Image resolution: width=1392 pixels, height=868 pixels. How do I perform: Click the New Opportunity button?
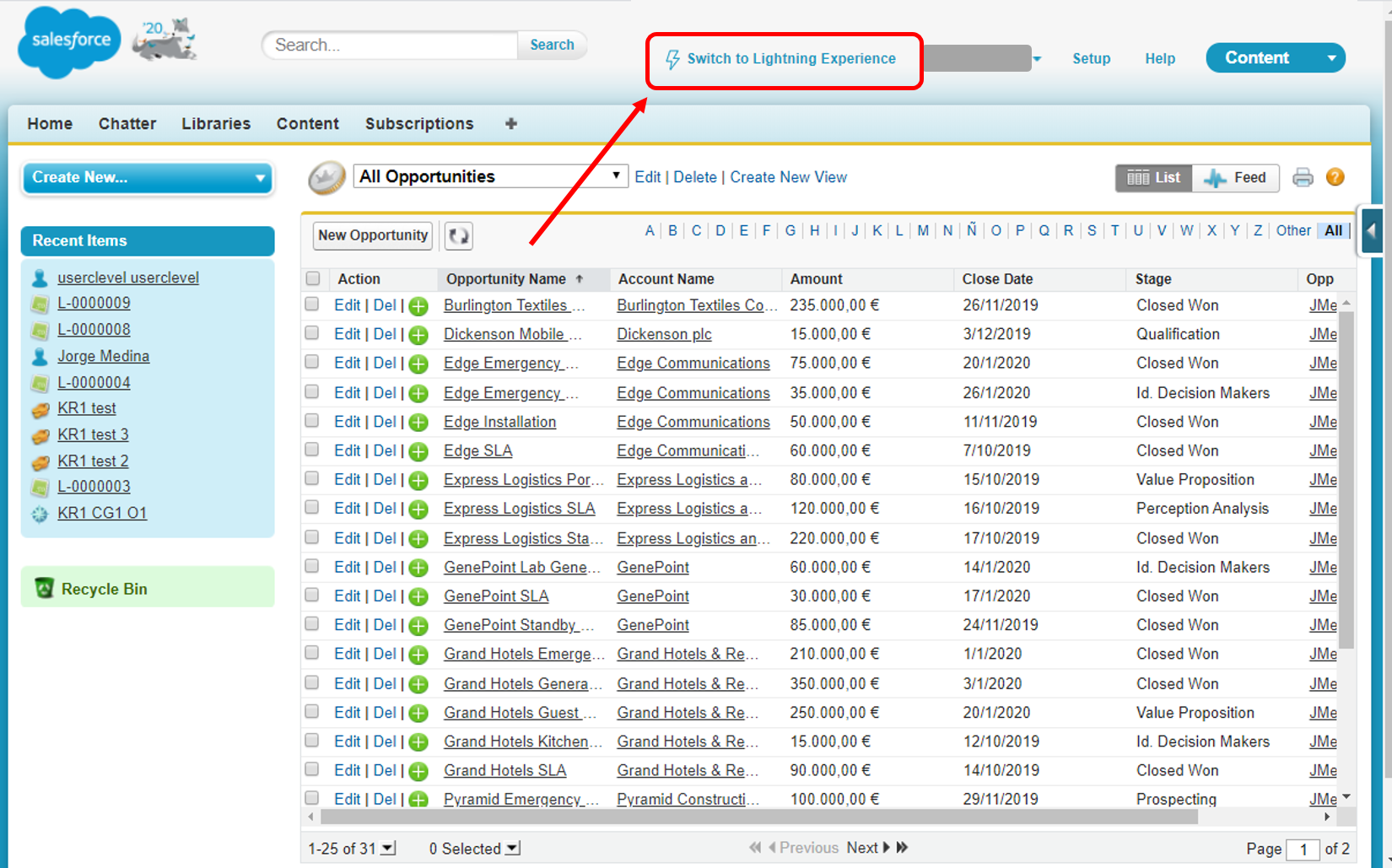coord(373,235)
